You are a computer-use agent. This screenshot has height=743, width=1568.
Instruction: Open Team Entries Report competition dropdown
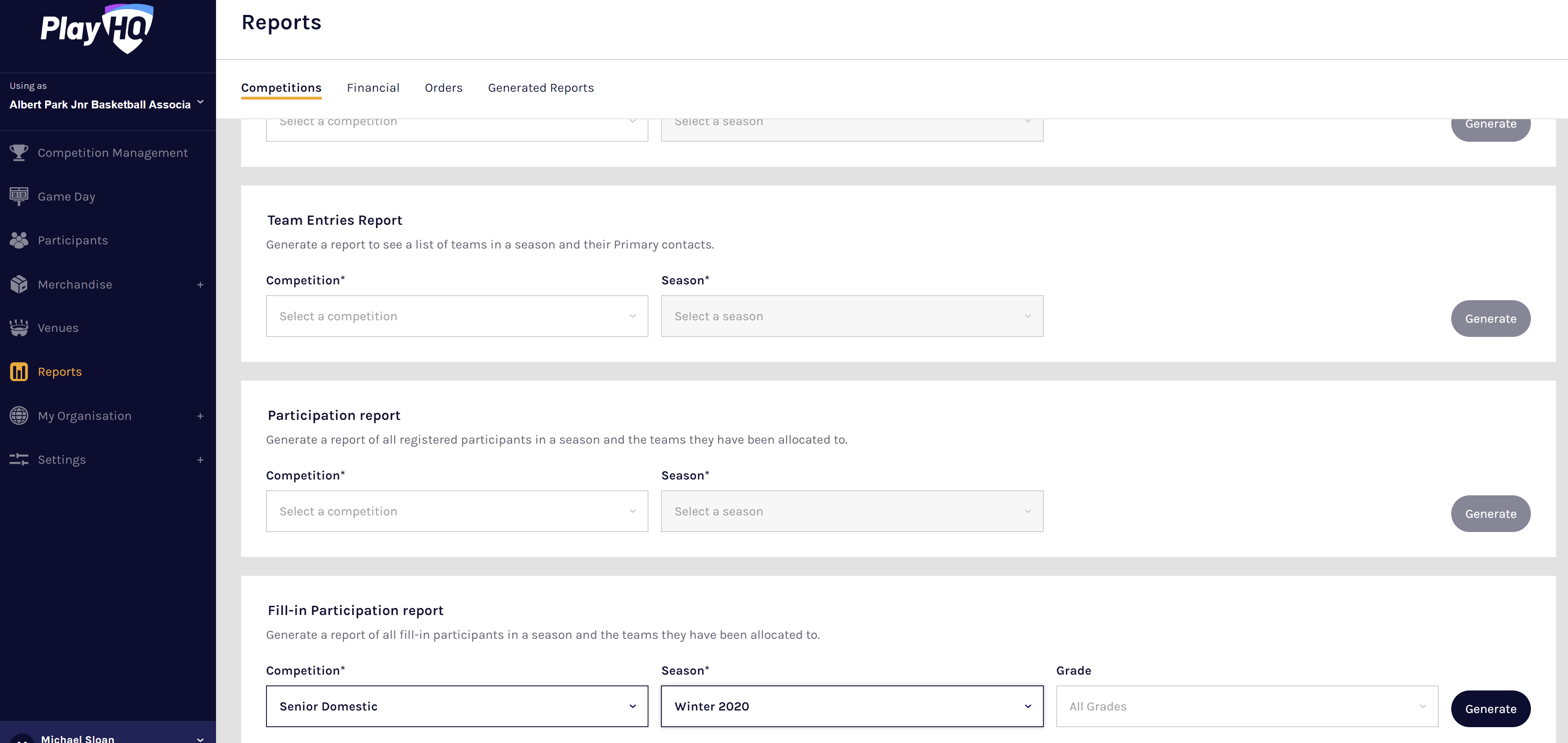point(457,316)
